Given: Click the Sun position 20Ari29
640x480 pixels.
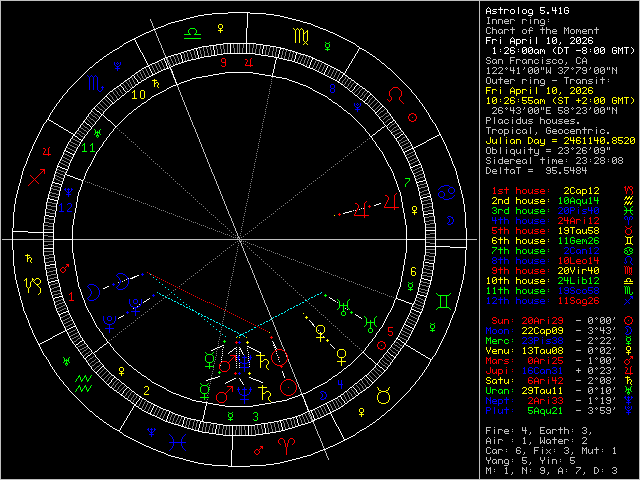Looking at the screenshot, I should coord(542,321).
